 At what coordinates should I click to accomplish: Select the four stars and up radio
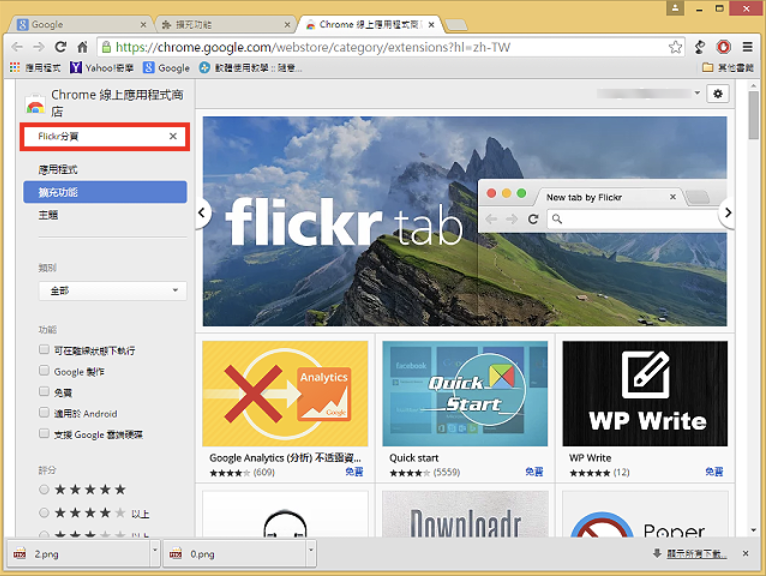(x=44, y=513)
